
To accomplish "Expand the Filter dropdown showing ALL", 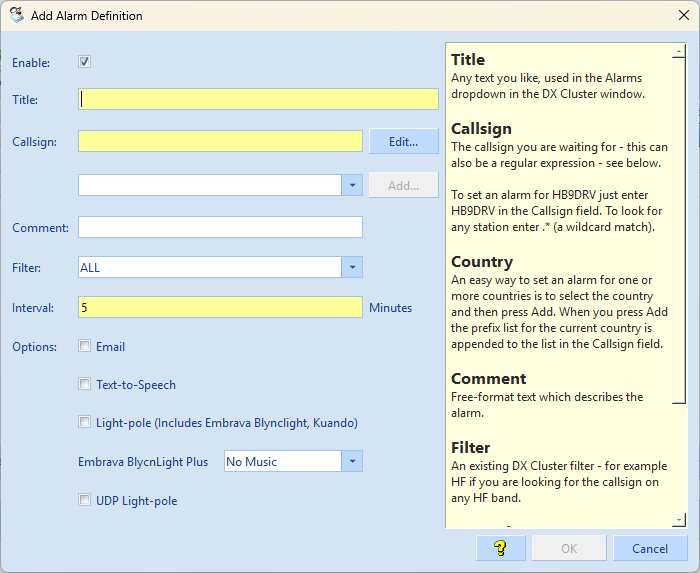I will (351, 267).
